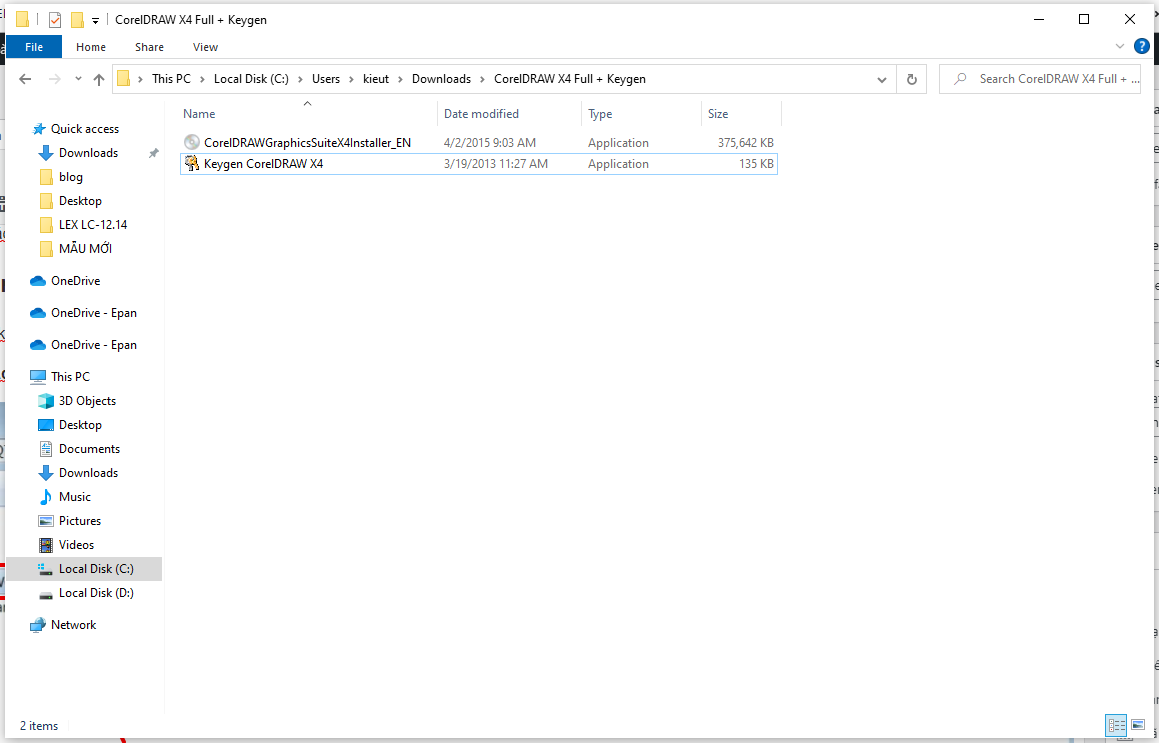Sort by the Name column header

coord(307,114)
